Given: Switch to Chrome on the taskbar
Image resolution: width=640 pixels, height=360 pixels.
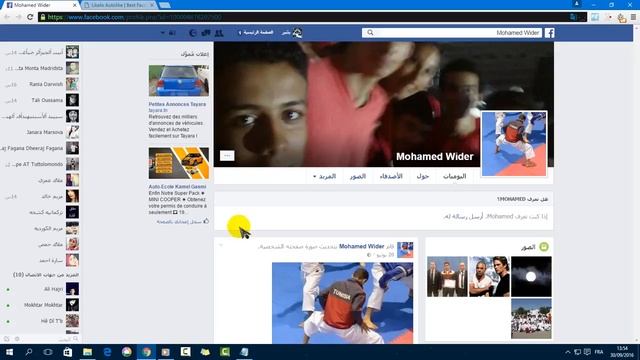Looking at the screenshot, I should click(x=147, y=352).
